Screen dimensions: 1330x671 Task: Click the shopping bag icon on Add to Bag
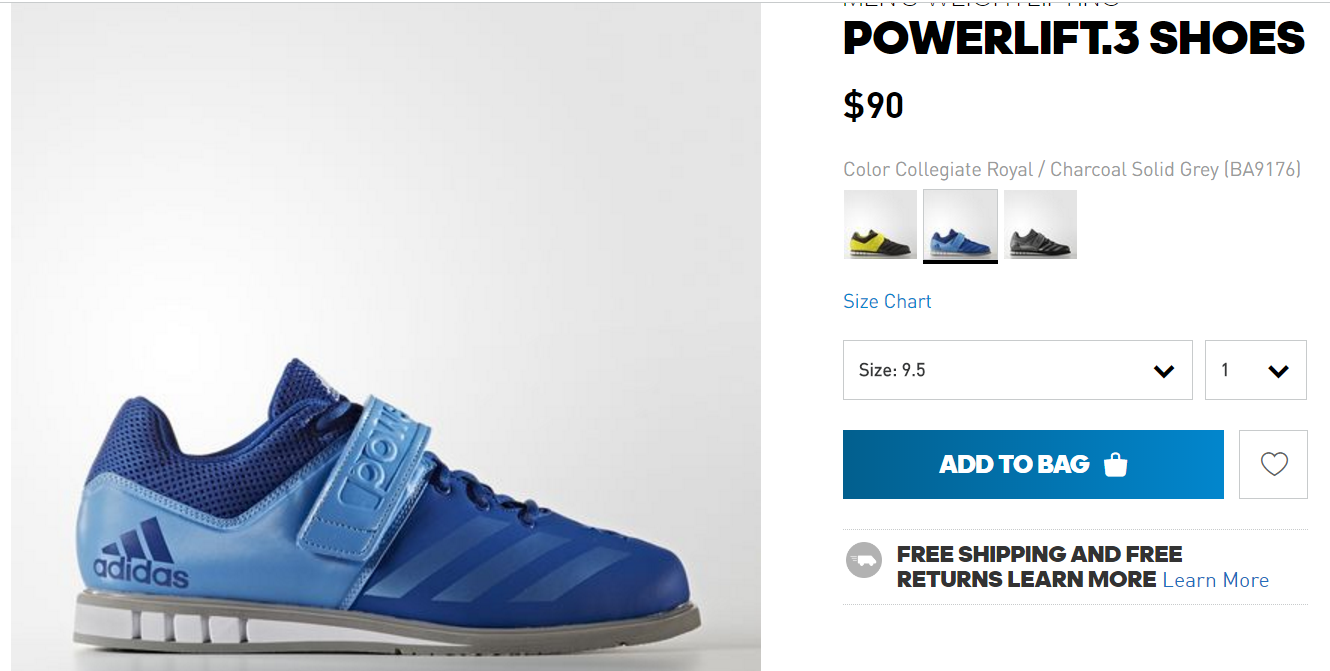[x=1115, y=464]
